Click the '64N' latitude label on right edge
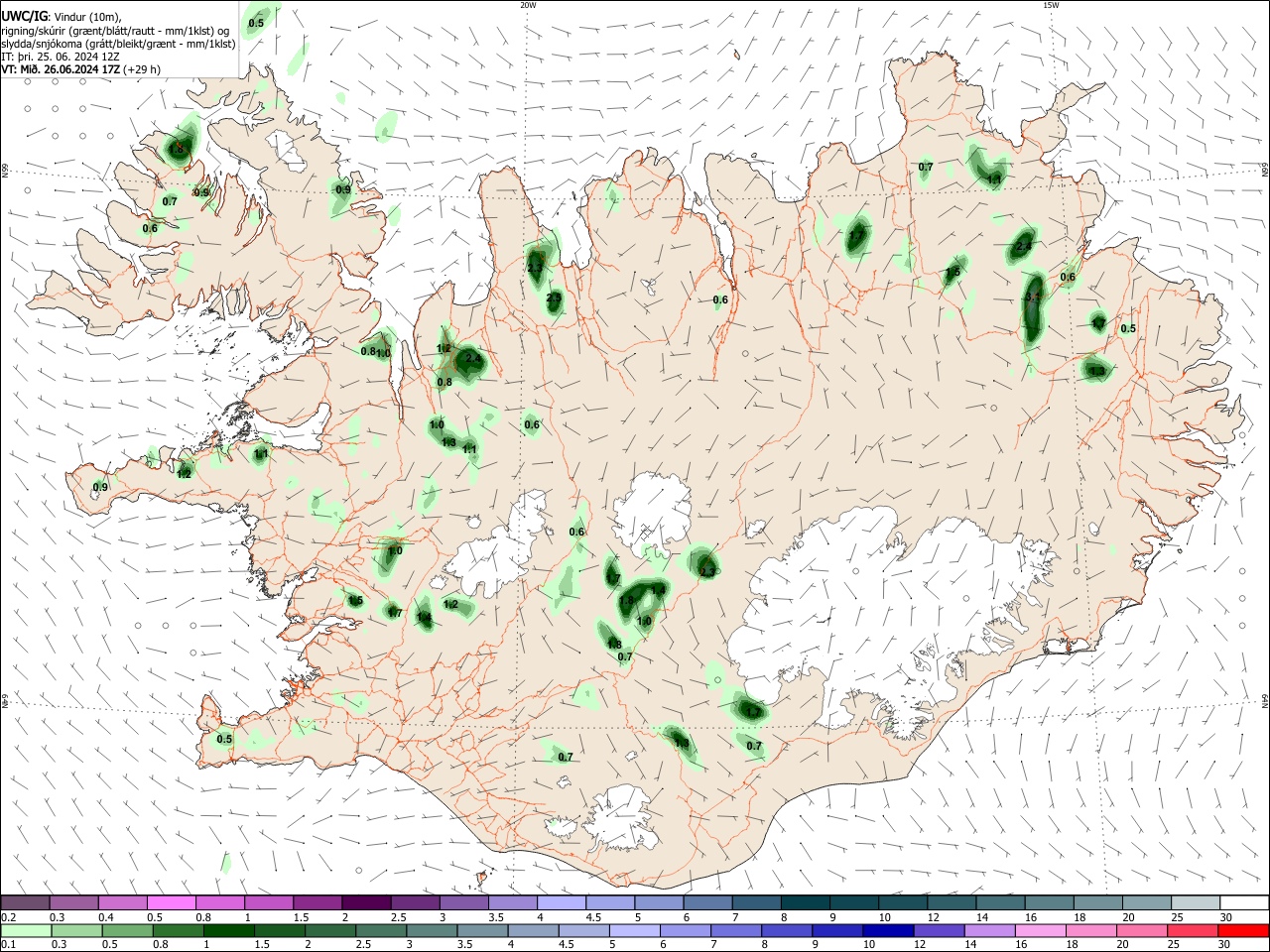The image size is (1270, 952). pos(1265,700)
